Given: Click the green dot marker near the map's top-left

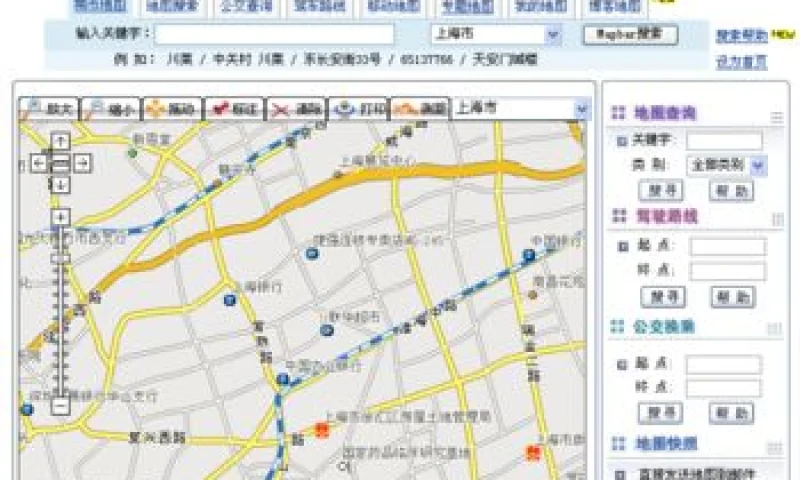Looking at the screenshot, I should [x=133, y=153].
